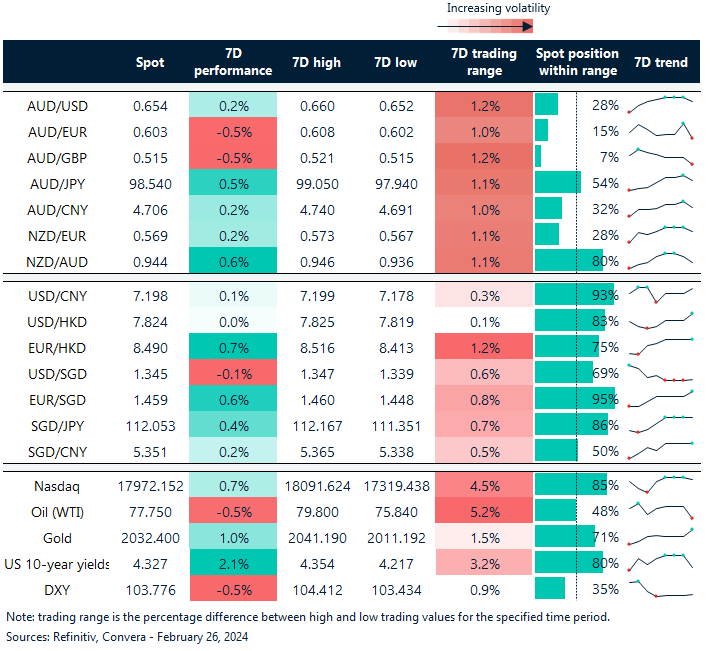Click the USD/CNY 7D trend sparkline
The width and height of the screenshot is (710, 651).
point(660,295)
